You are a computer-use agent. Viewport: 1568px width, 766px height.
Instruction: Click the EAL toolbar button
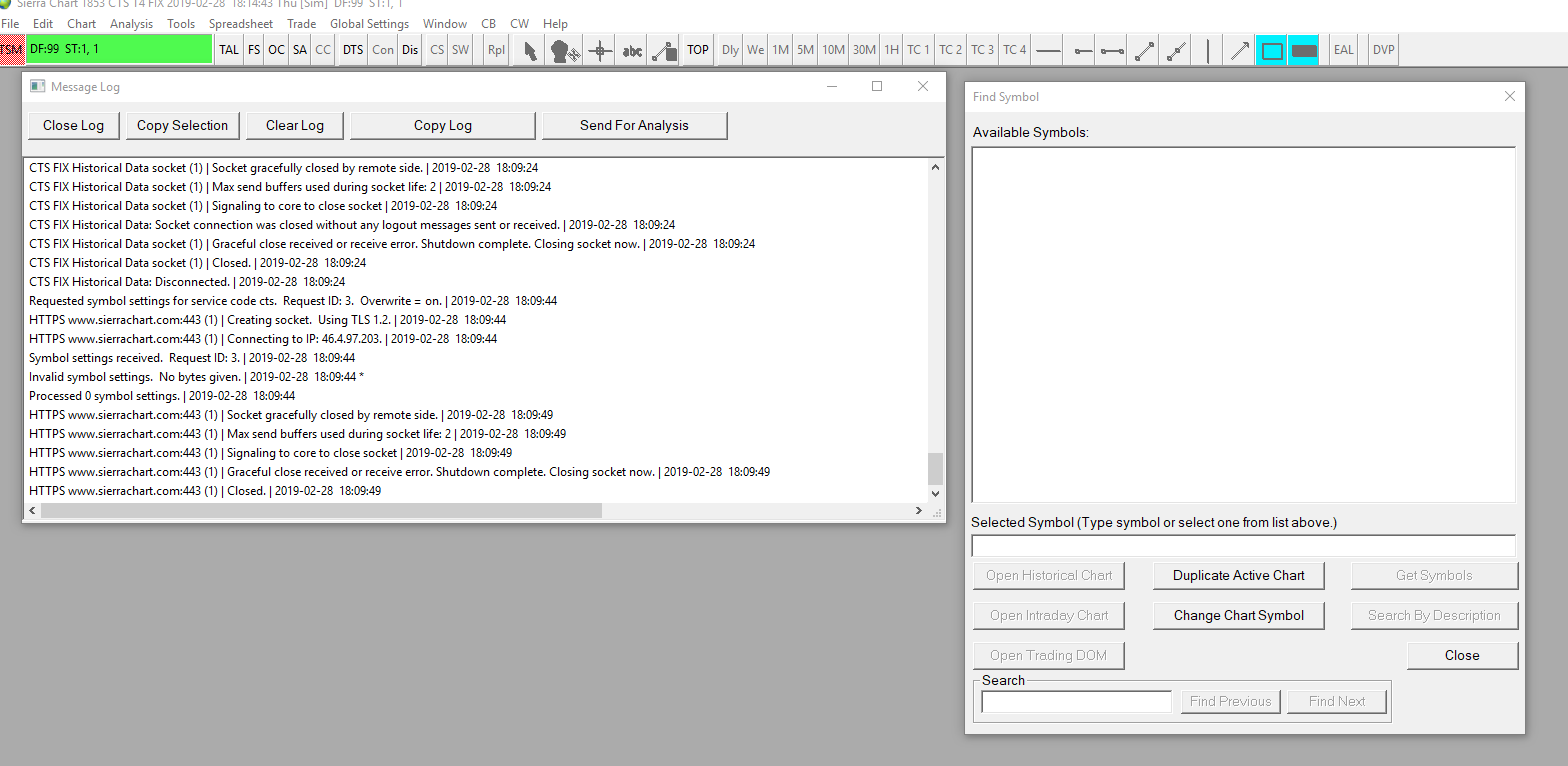click(1344, 50)
